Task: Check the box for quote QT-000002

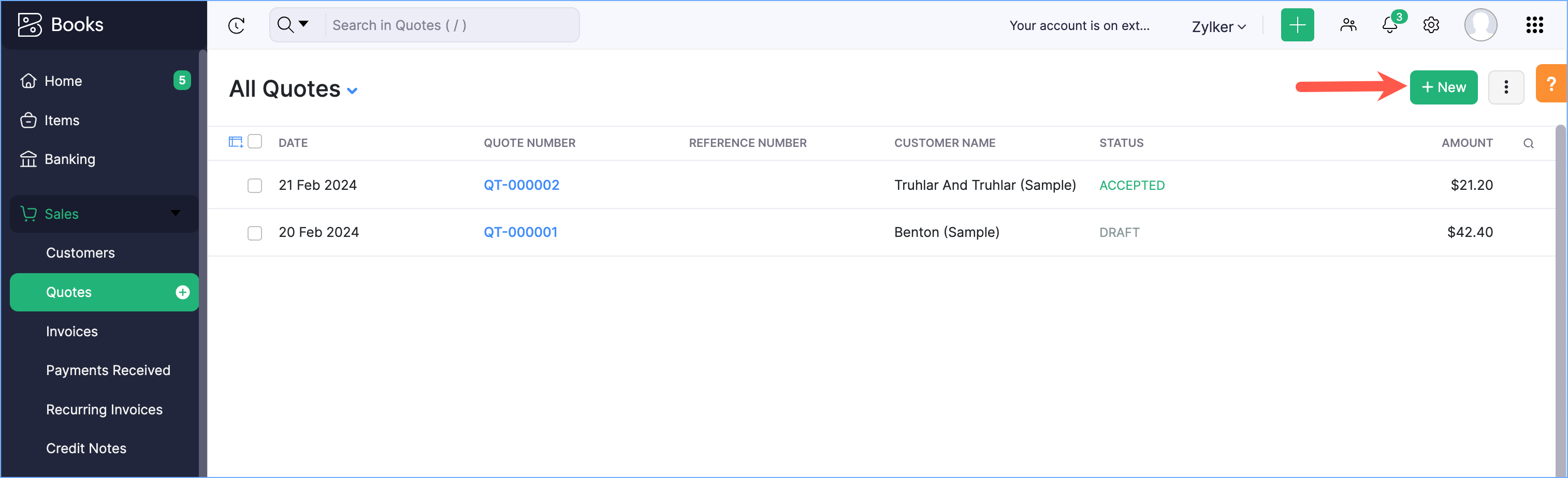Action: click(x=255, y=186)
